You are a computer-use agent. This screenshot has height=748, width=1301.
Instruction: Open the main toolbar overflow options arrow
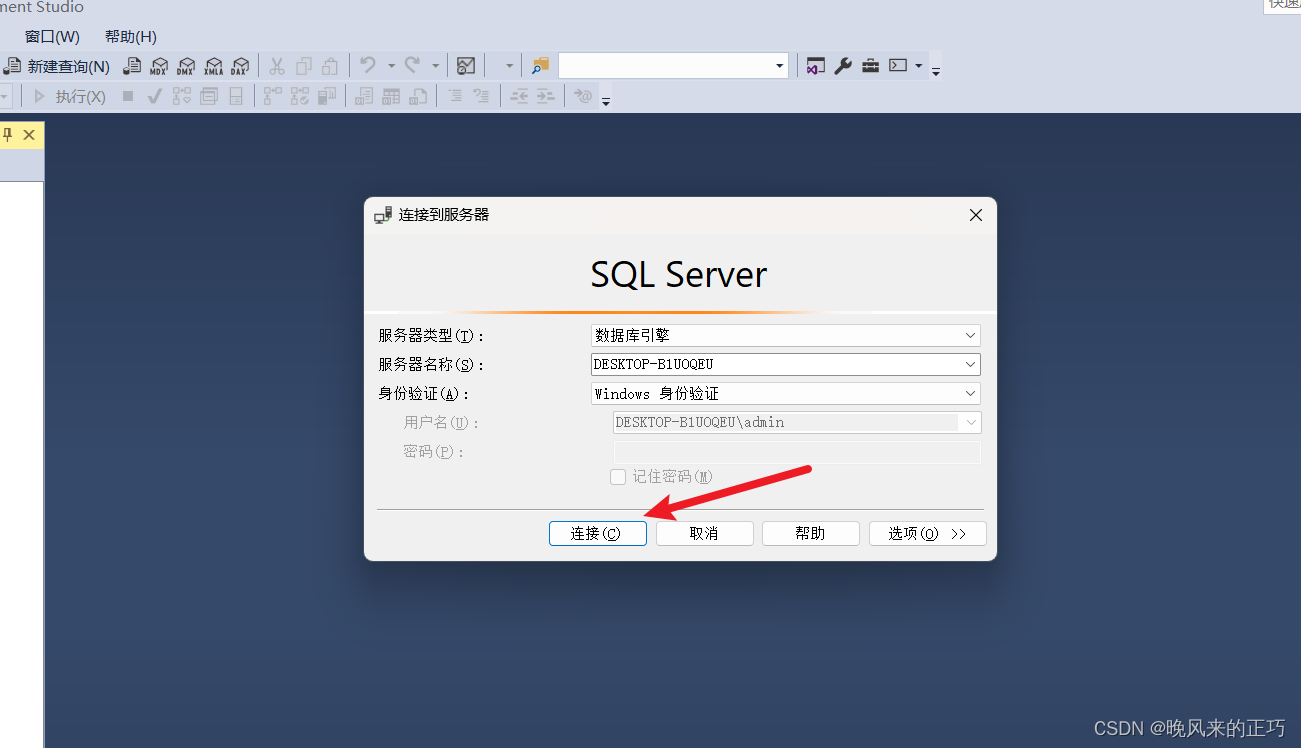point(936,70)
